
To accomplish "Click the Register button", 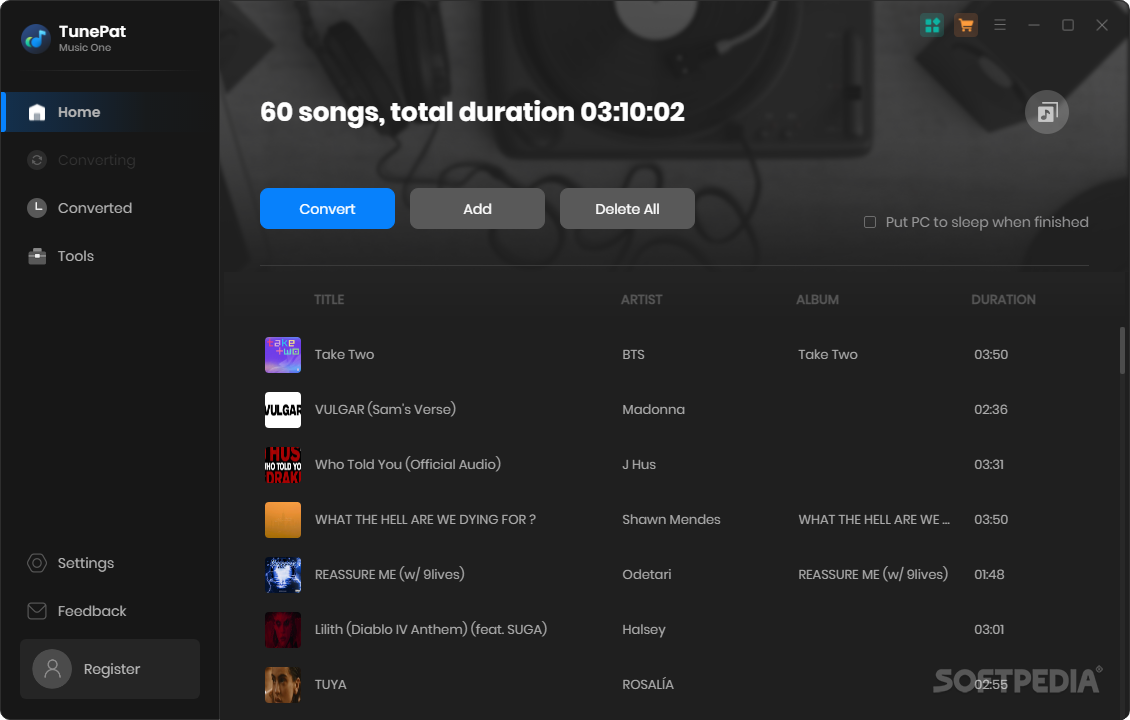I will tap(110, 669).
